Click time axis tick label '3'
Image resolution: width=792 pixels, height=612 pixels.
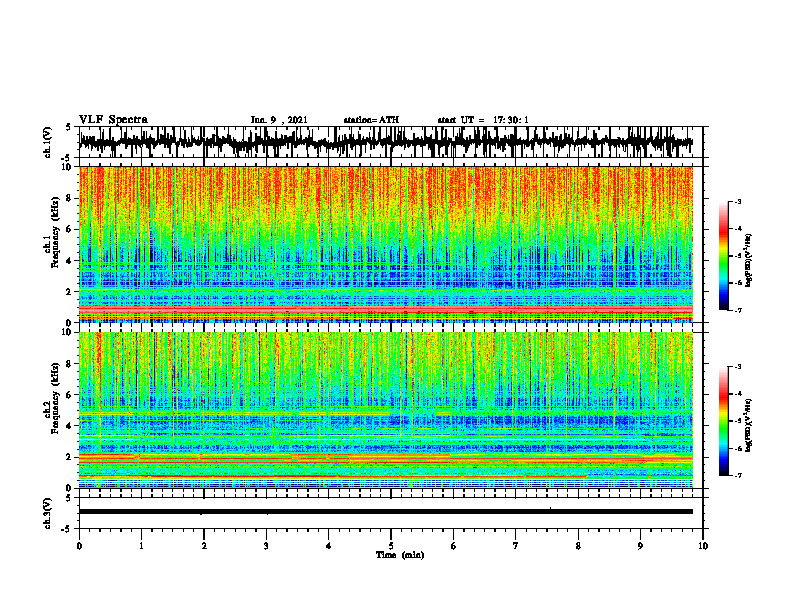click(x=266, y=546)
